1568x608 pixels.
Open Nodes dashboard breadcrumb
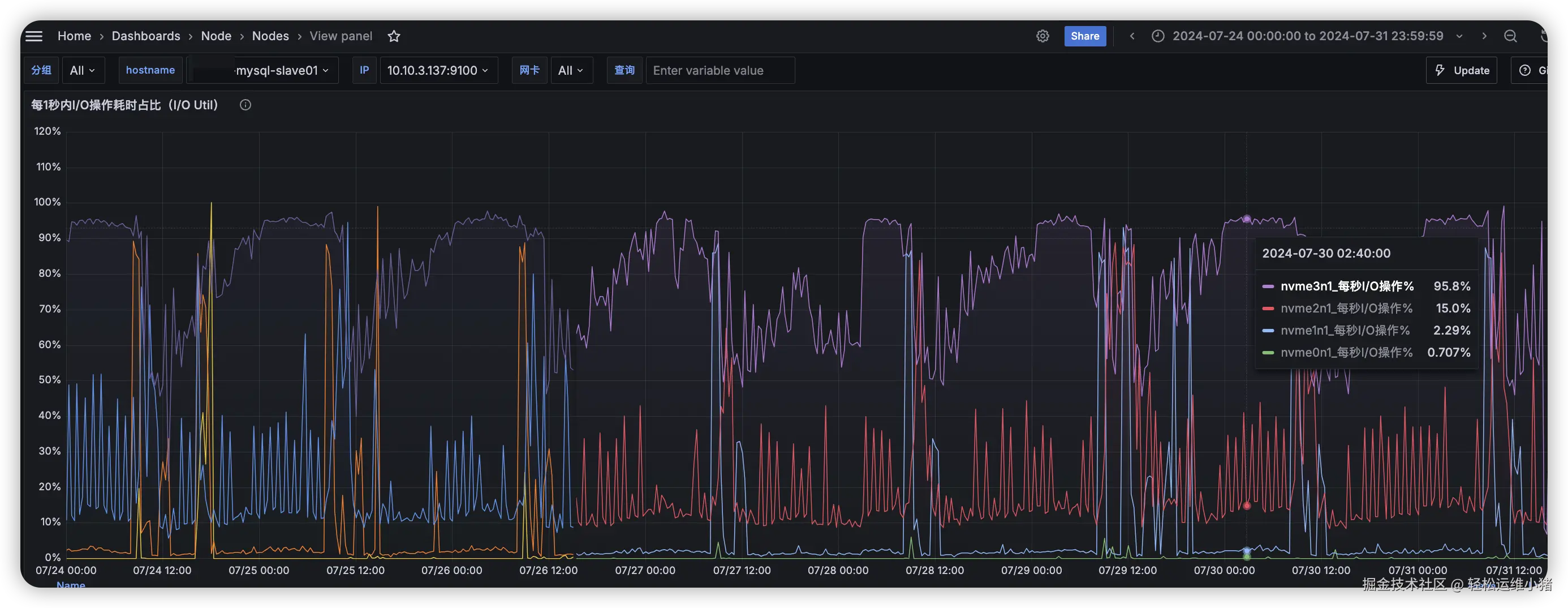point(270,36)
